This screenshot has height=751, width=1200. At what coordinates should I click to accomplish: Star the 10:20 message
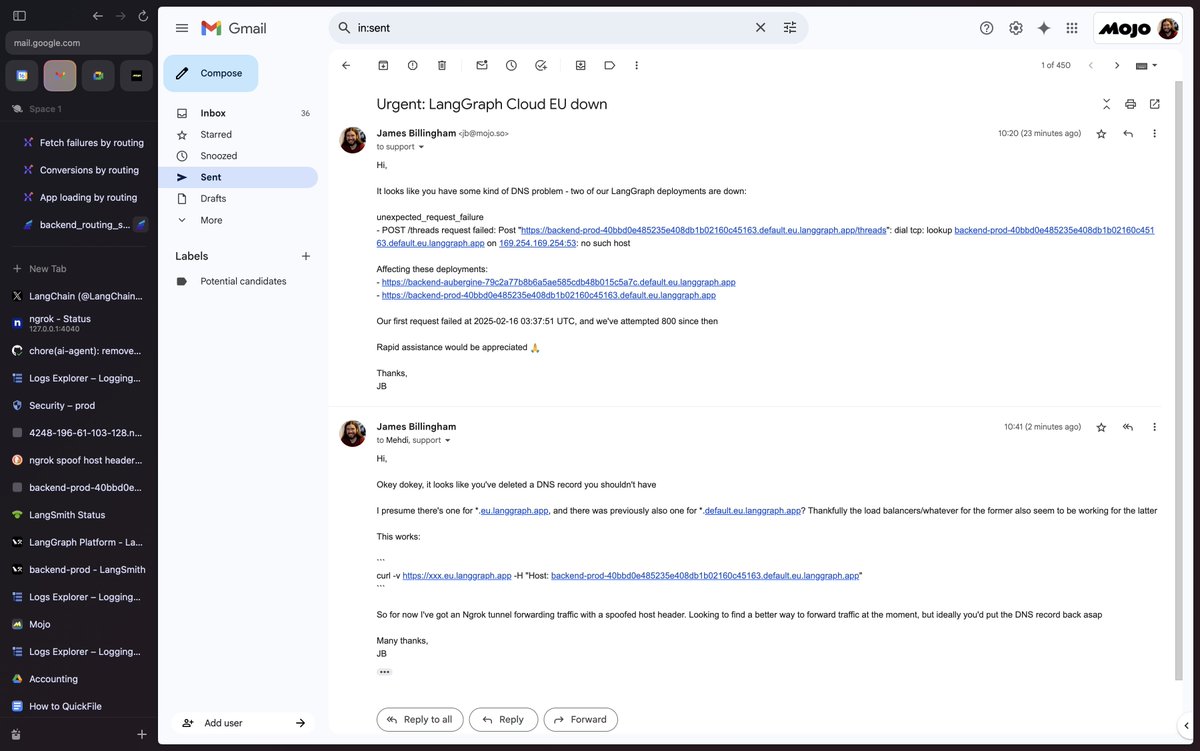tap(1101, 133)
